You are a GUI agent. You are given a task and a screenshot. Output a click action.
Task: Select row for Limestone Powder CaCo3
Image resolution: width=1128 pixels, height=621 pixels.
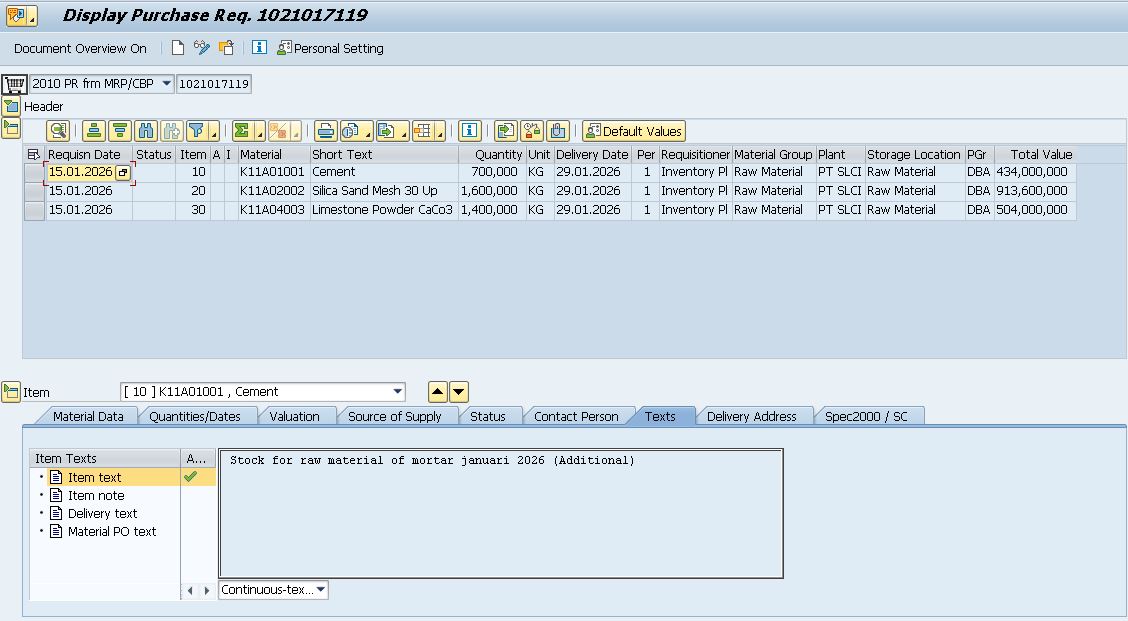[34, 210]
